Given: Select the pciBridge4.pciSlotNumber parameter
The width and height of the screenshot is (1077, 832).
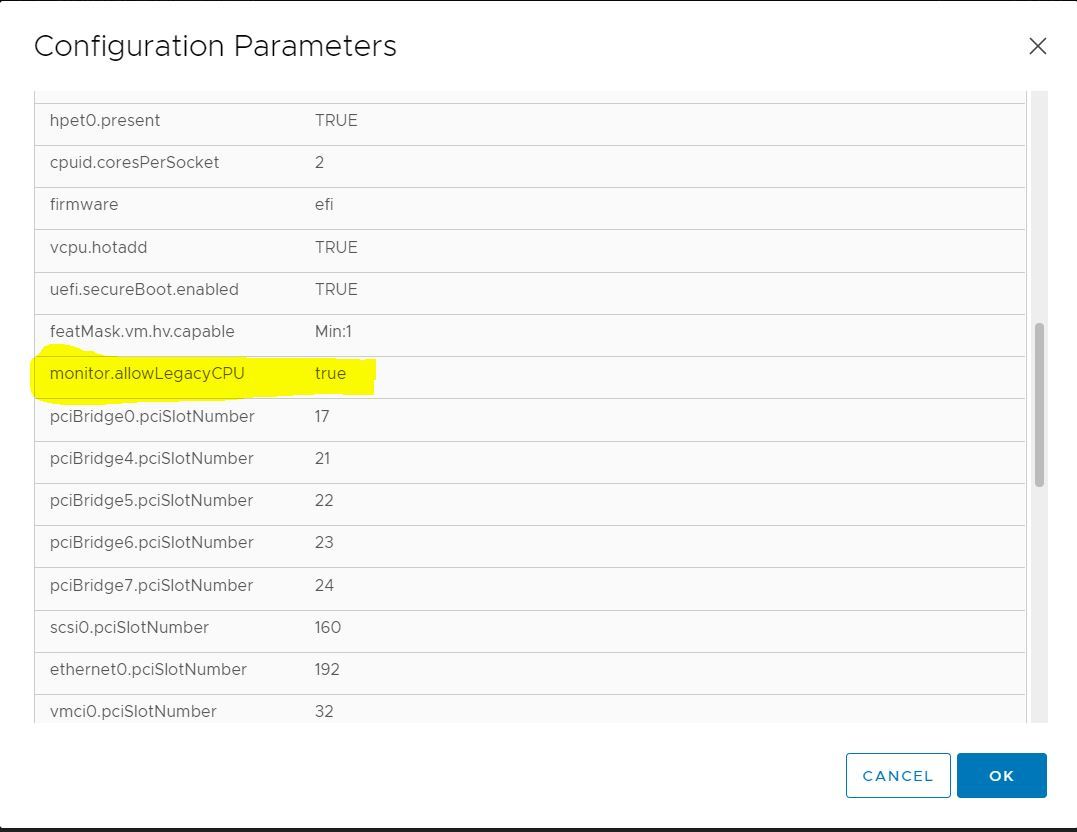Looking at the screenshot, I should pyautogui.click(x=151, y=459).
